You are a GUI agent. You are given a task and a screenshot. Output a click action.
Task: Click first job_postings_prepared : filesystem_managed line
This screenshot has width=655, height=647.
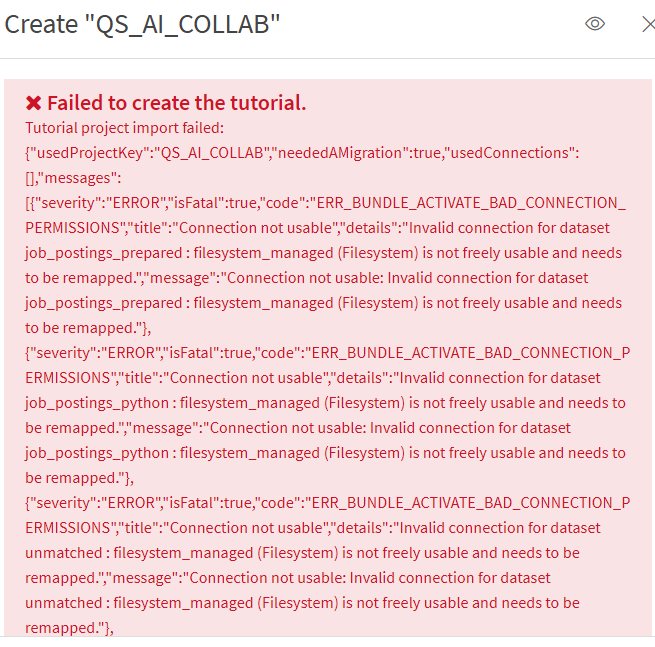[323, 253]
